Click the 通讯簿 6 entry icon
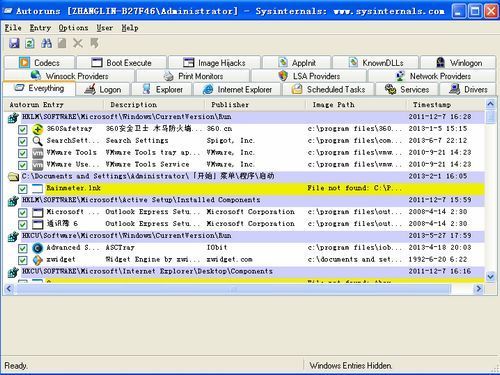500x375 pixels. coord(37,224)
